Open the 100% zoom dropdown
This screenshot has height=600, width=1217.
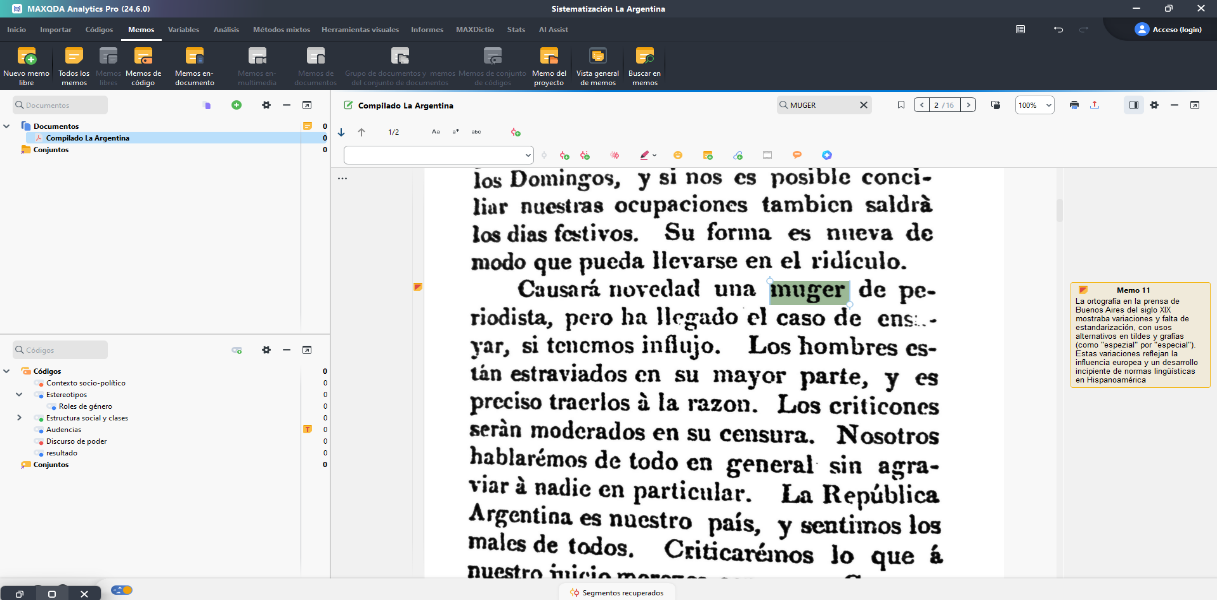tap(1035, 105)
